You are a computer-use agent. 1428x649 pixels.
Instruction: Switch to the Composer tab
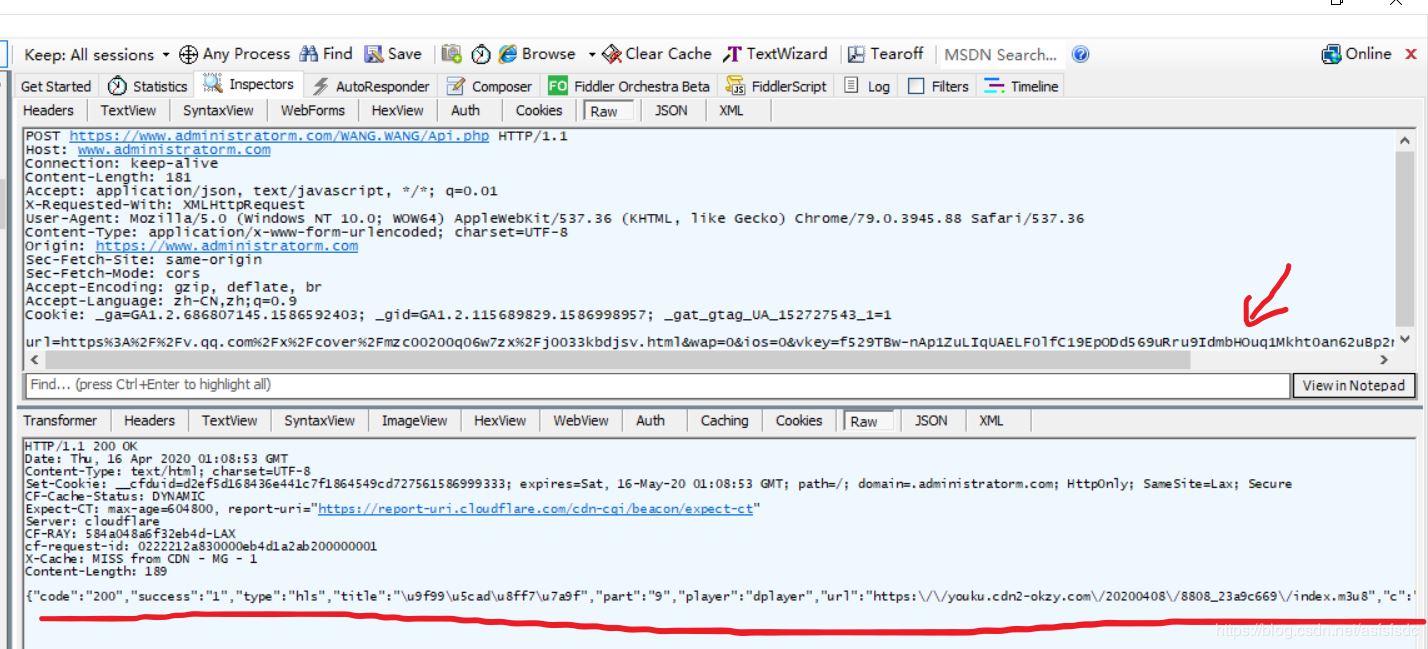tap(490, 86)
